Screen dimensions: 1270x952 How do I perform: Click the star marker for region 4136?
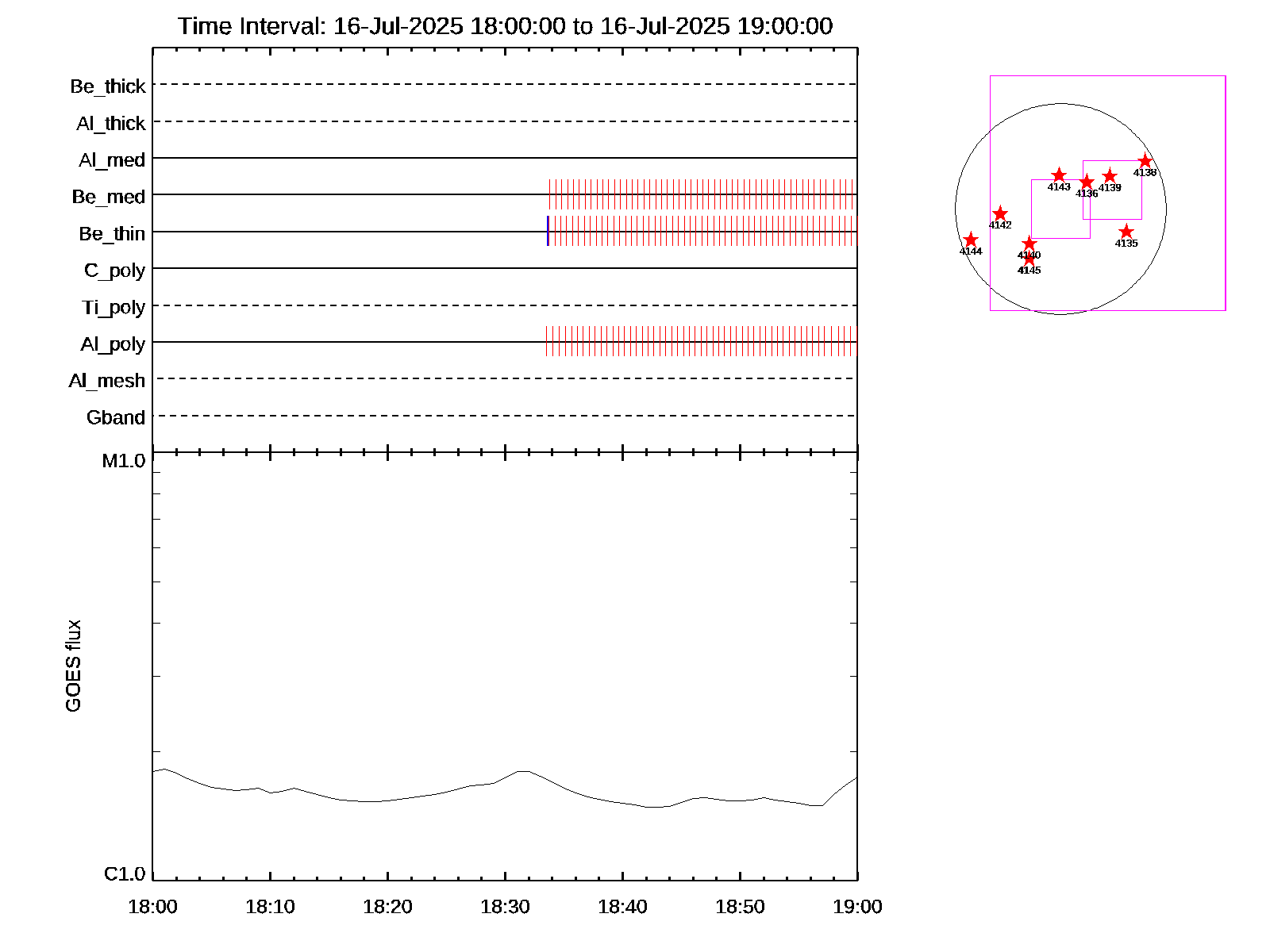pos(1087,182)
